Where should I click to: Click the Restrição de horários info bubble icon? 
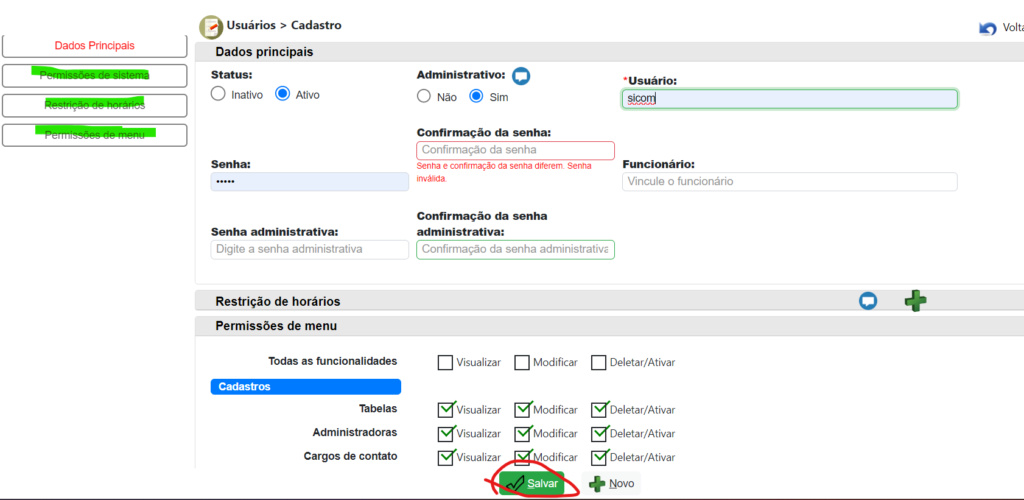[x=868, y=301]
